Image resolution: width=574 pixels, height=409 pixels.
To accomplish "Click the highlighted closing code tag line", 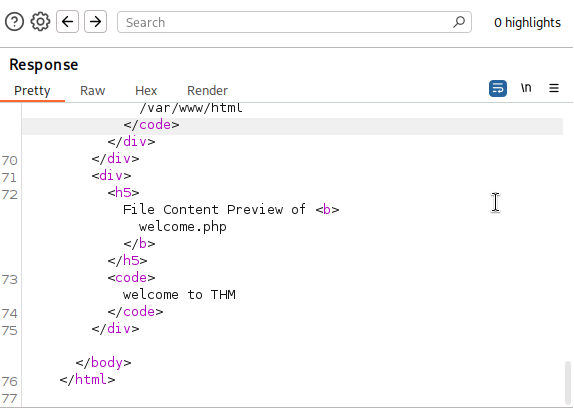I will pyautogui.click(x=292, y=125).
